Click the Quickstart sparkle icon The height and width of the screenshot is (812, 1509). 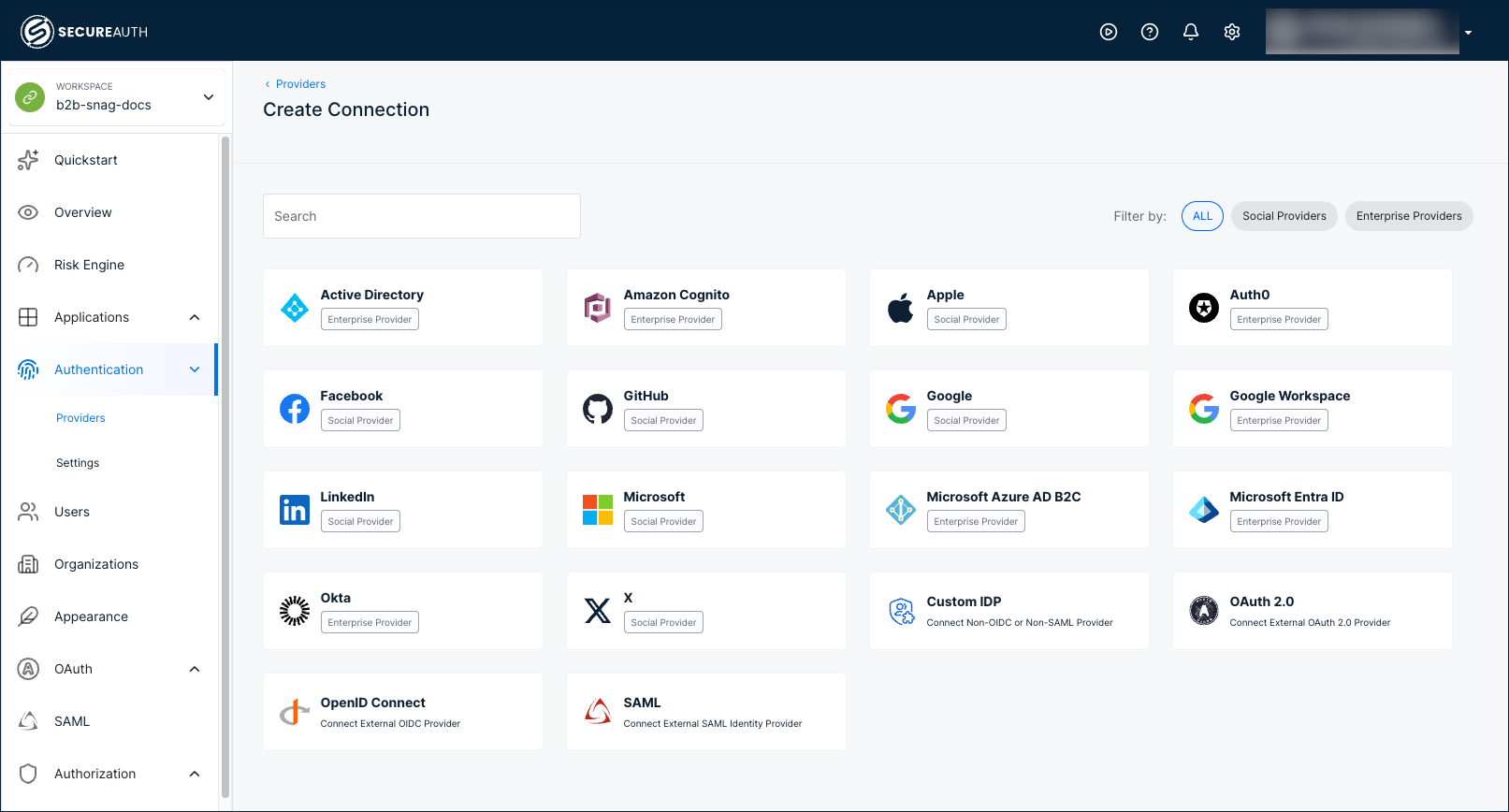(x=28, y=160)
